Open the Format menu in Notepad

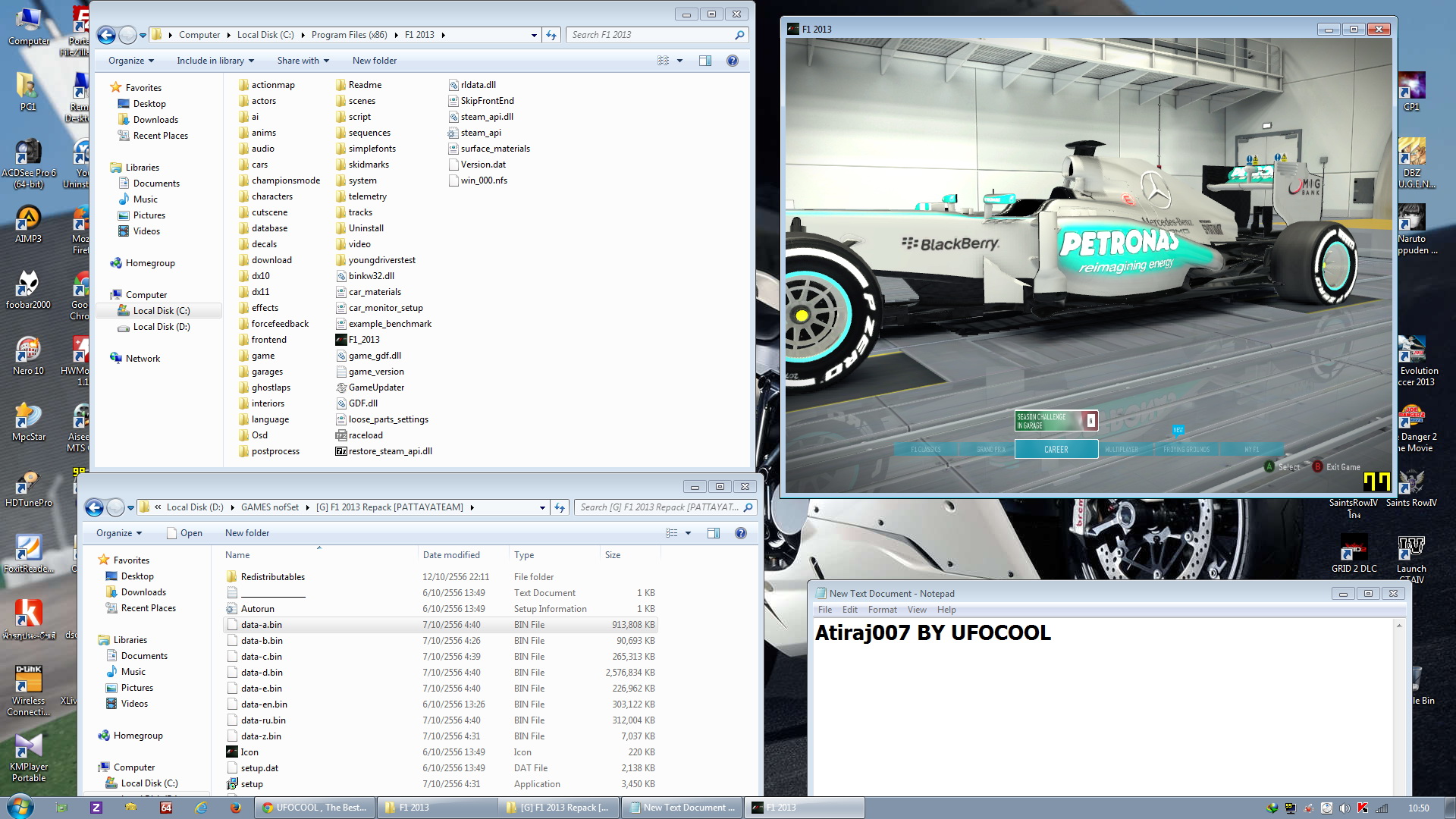coord(882,610)
